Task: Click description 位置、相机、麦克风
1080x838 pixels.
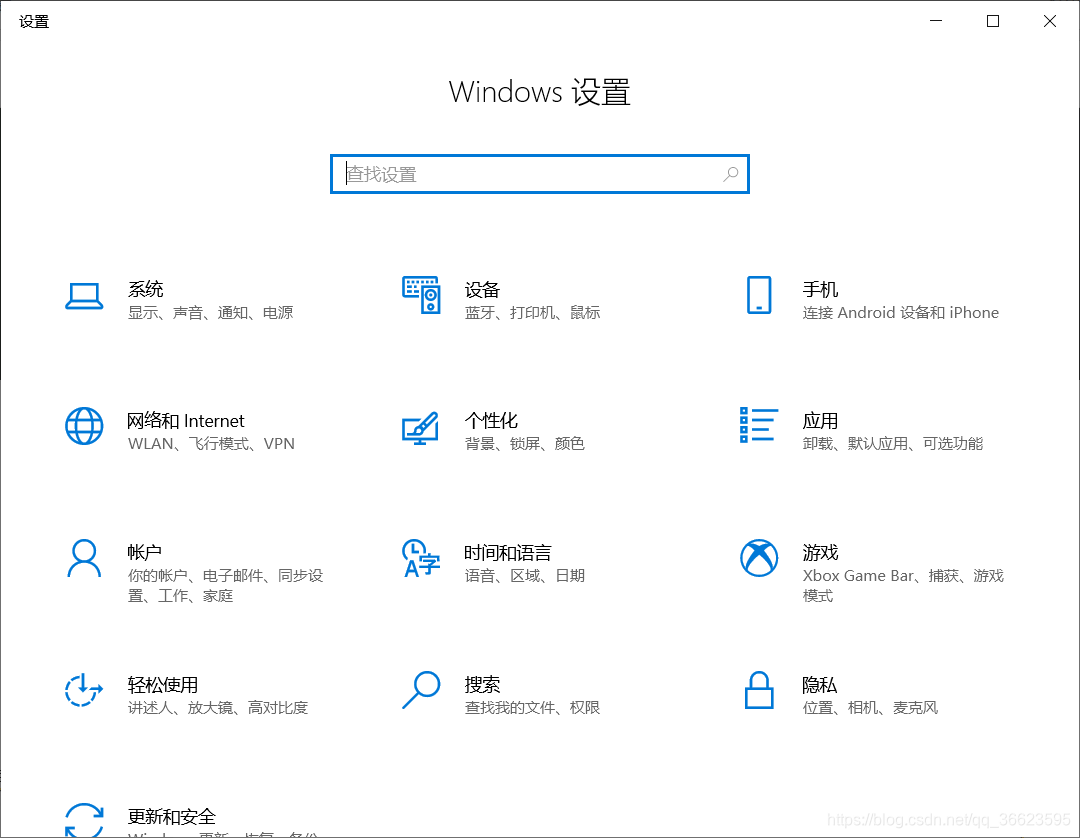Action: 870,708
